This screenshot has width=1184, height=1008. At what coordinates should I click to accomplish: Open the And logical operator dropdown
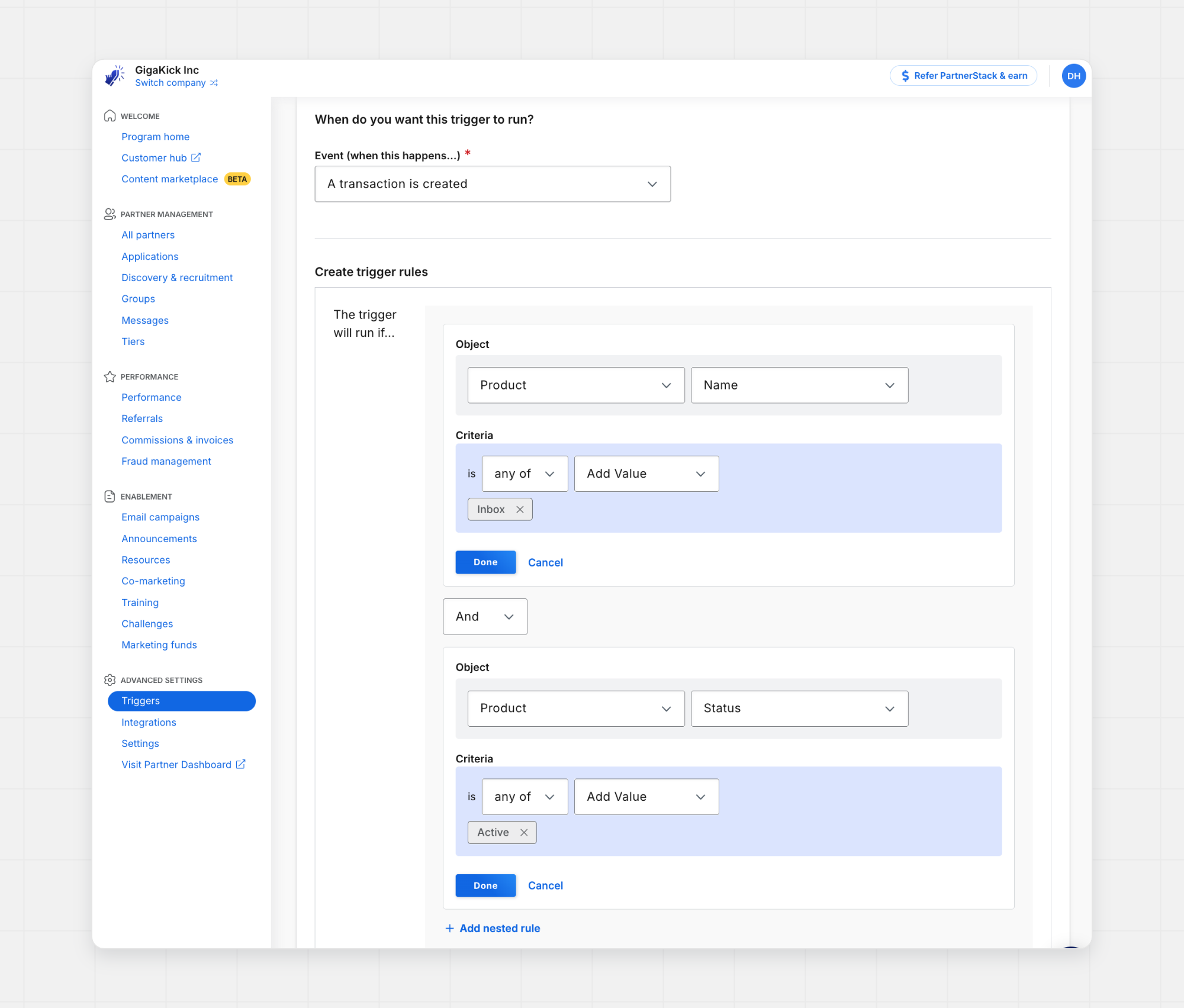click(485, 617)
